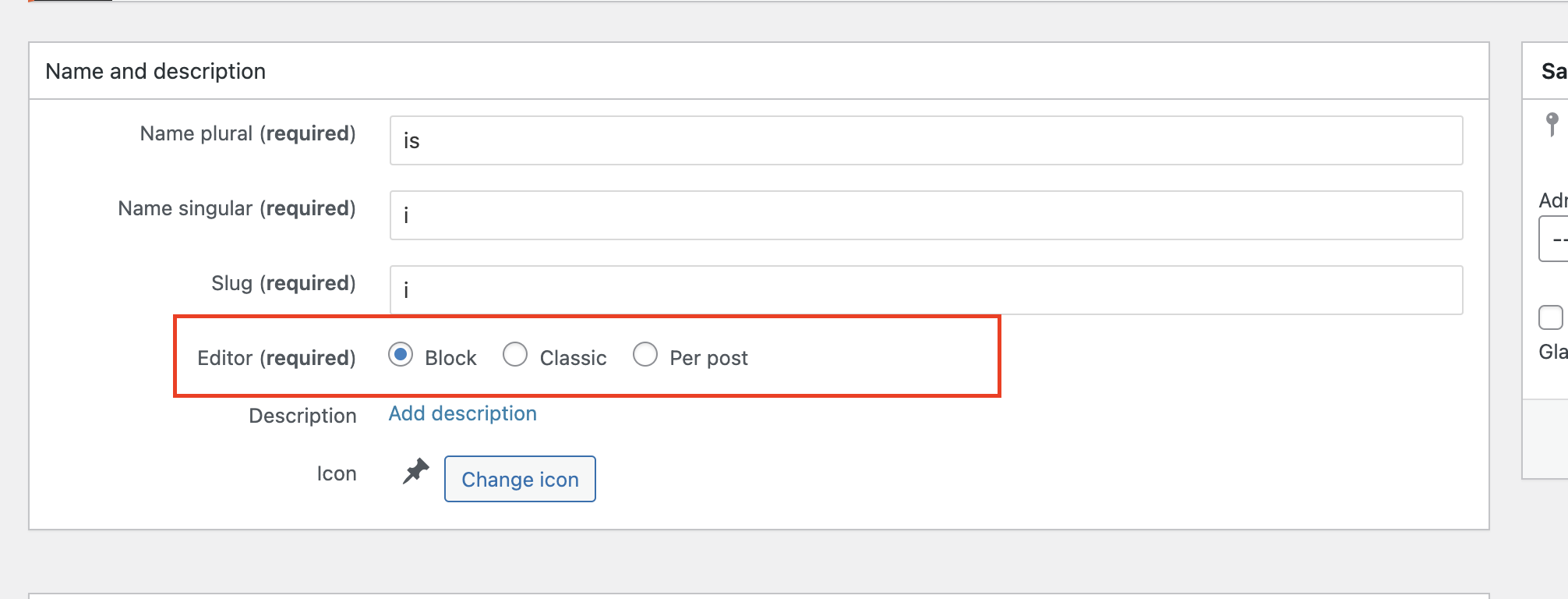This screenshot has width=1568, height=599.
Task: Select the Block editor radio button
Action: (401, 355)
